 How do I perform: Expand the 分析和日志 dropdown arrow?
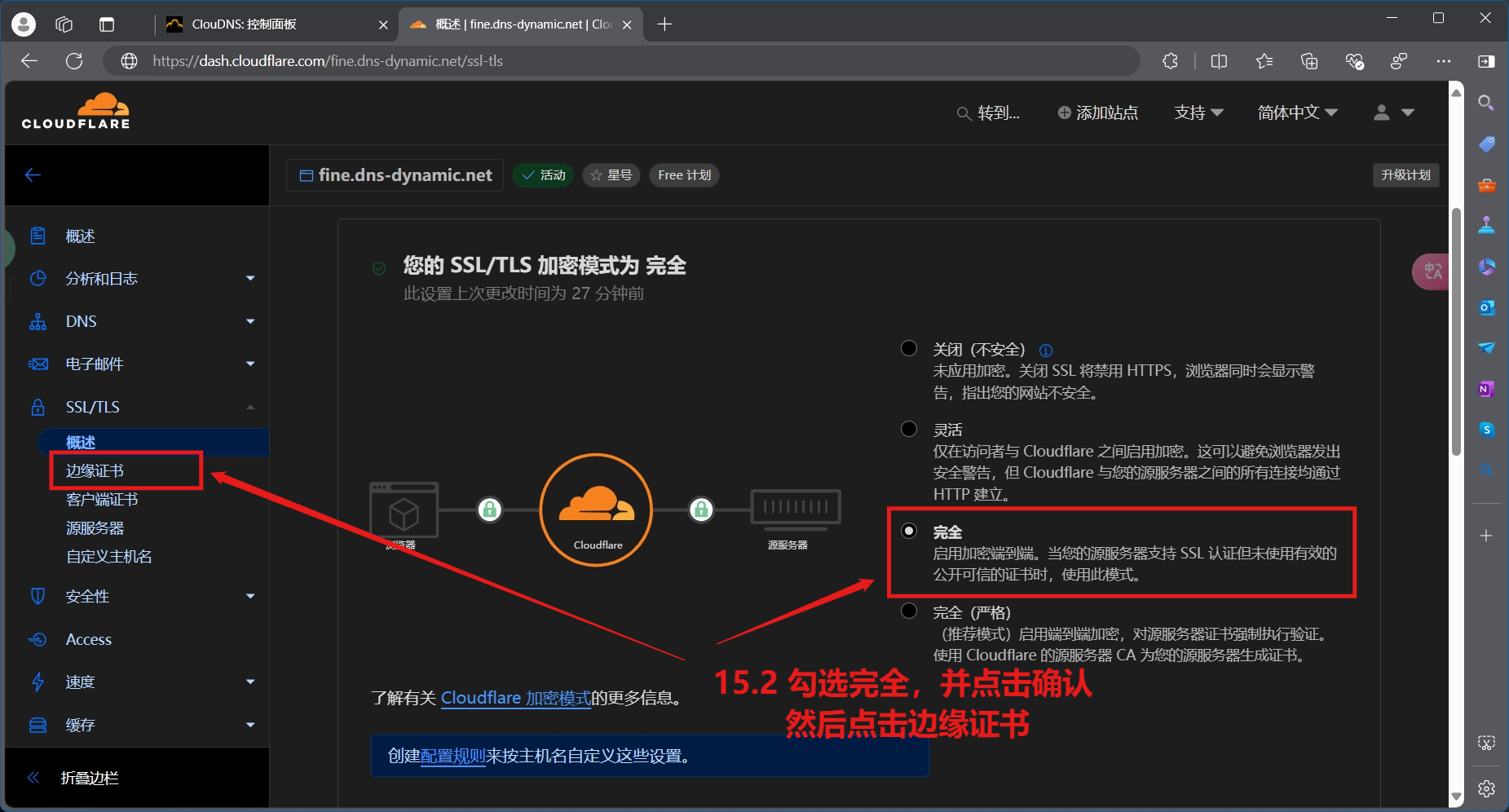point(250,279)
